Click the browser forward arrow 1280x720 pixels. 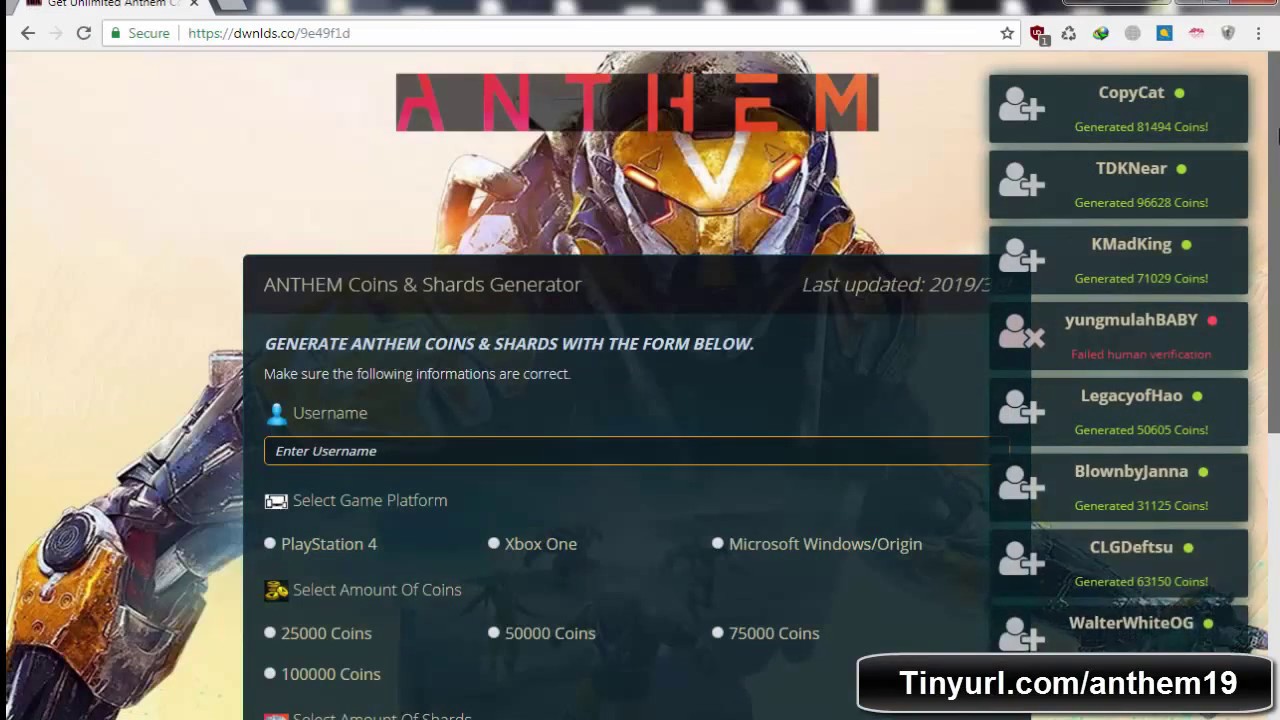click(56, 33)
